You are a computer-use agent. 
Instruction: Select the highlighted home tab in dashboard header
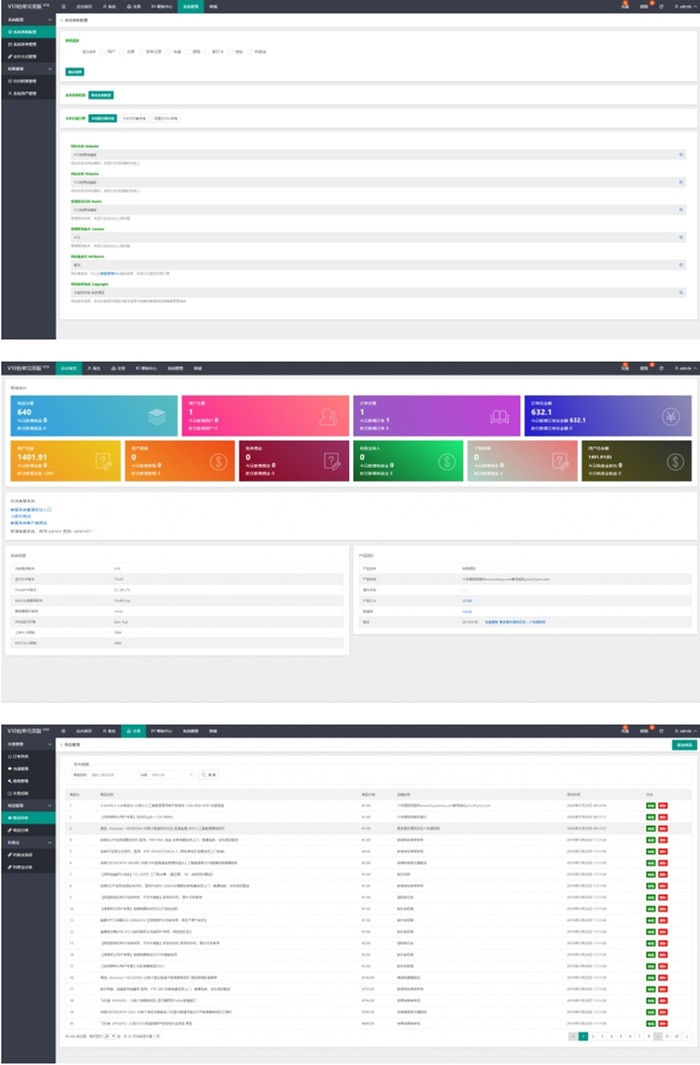coord(69,368)
